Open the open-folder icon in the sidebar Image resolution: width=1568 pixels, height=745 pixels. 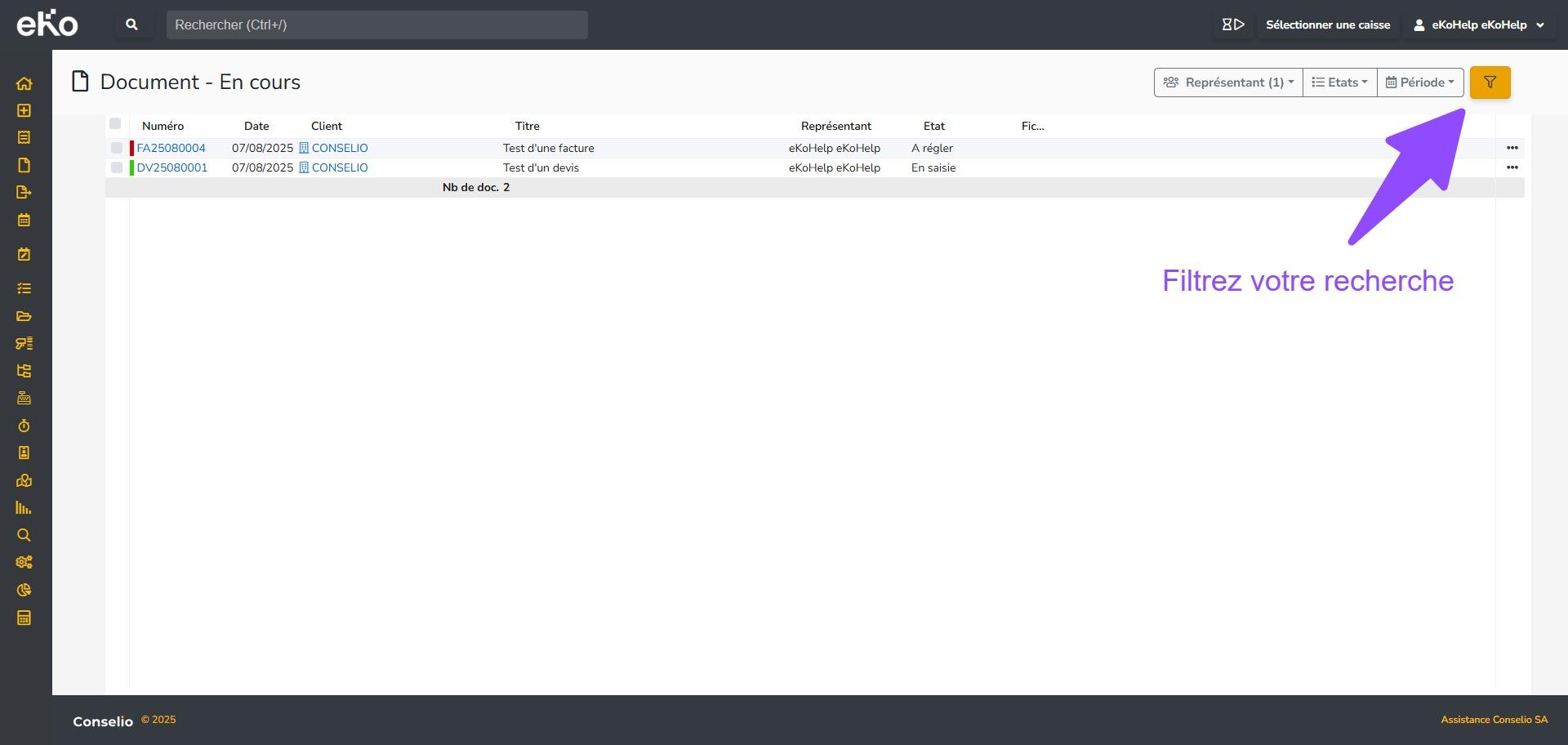[24, 316]
